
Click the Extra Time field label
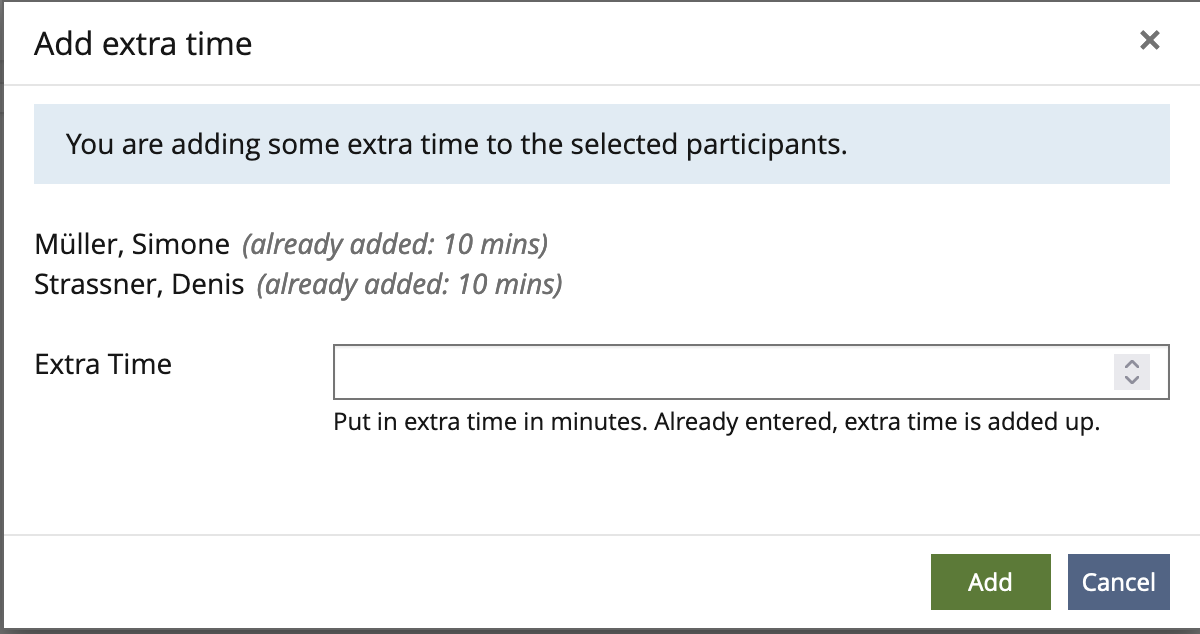click(103, 364)
